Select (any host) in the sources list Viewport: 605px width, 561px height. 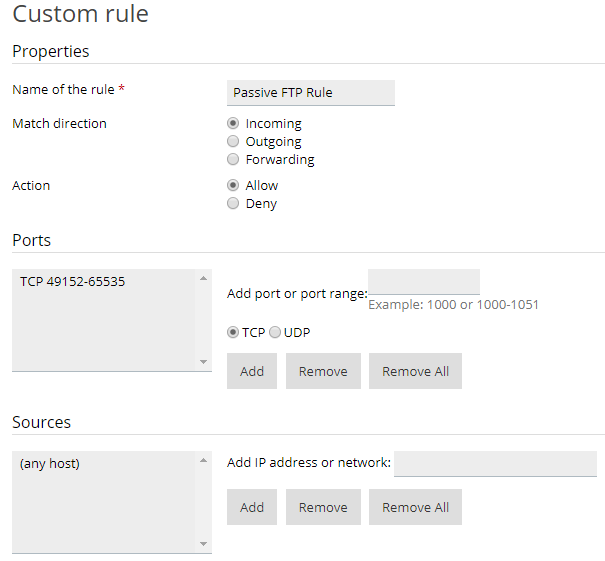point(50,464)
